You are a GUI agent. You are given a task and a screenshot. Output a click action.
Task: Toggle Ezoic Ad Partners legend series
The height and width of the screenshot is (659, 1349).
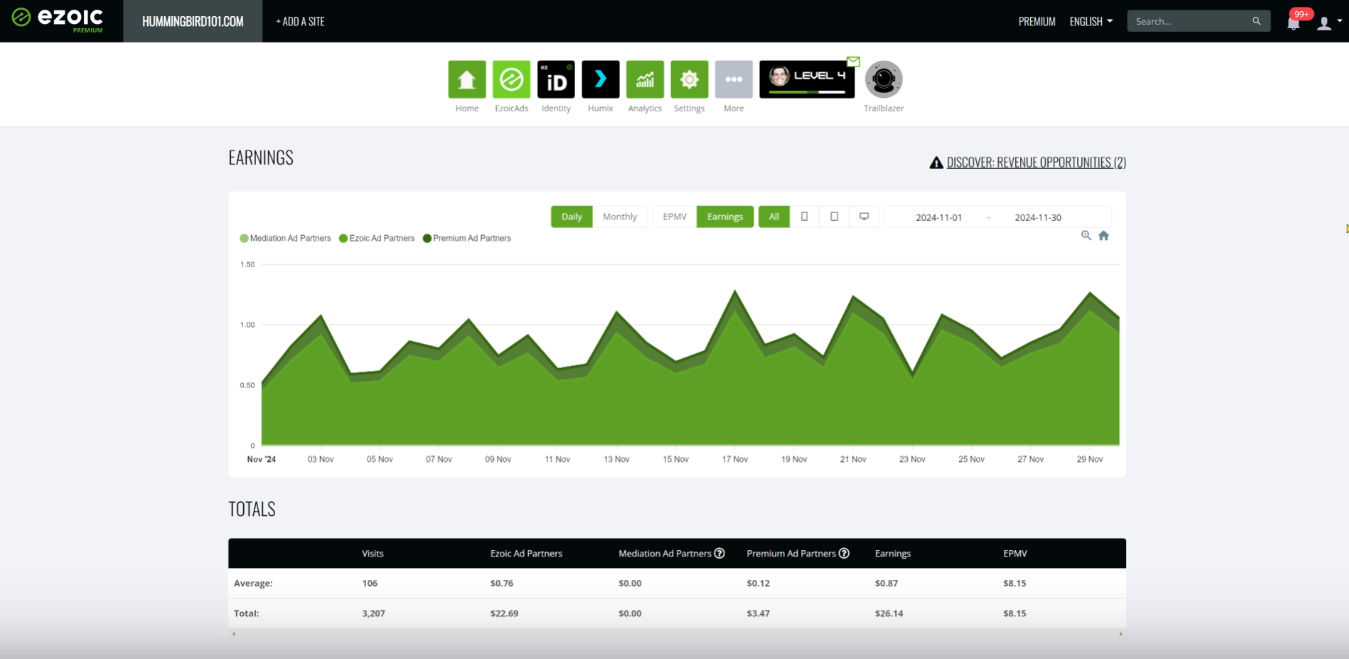tap(376, 238)
